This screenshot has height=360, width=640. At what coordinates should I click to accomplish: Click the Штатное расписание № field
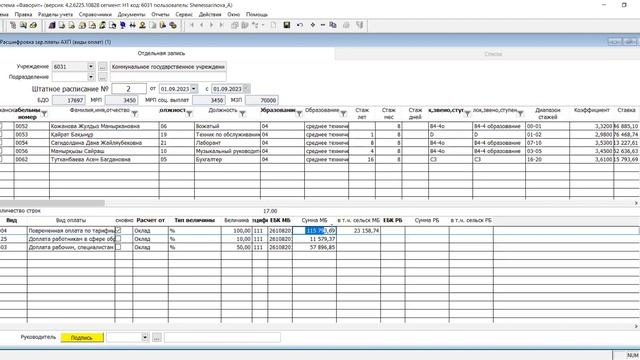(x=129, y=89)
